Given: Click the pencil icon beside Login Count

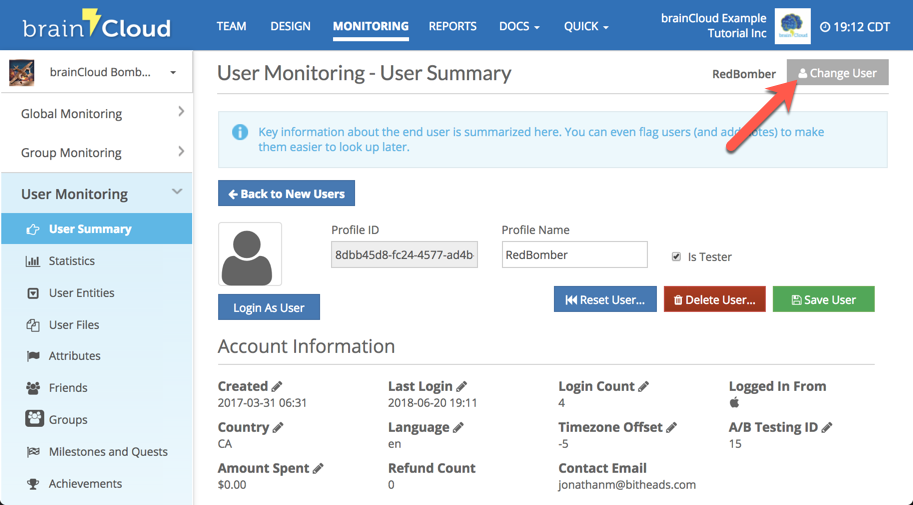Looking at the screenshot, I should click(x=644, y=387).
